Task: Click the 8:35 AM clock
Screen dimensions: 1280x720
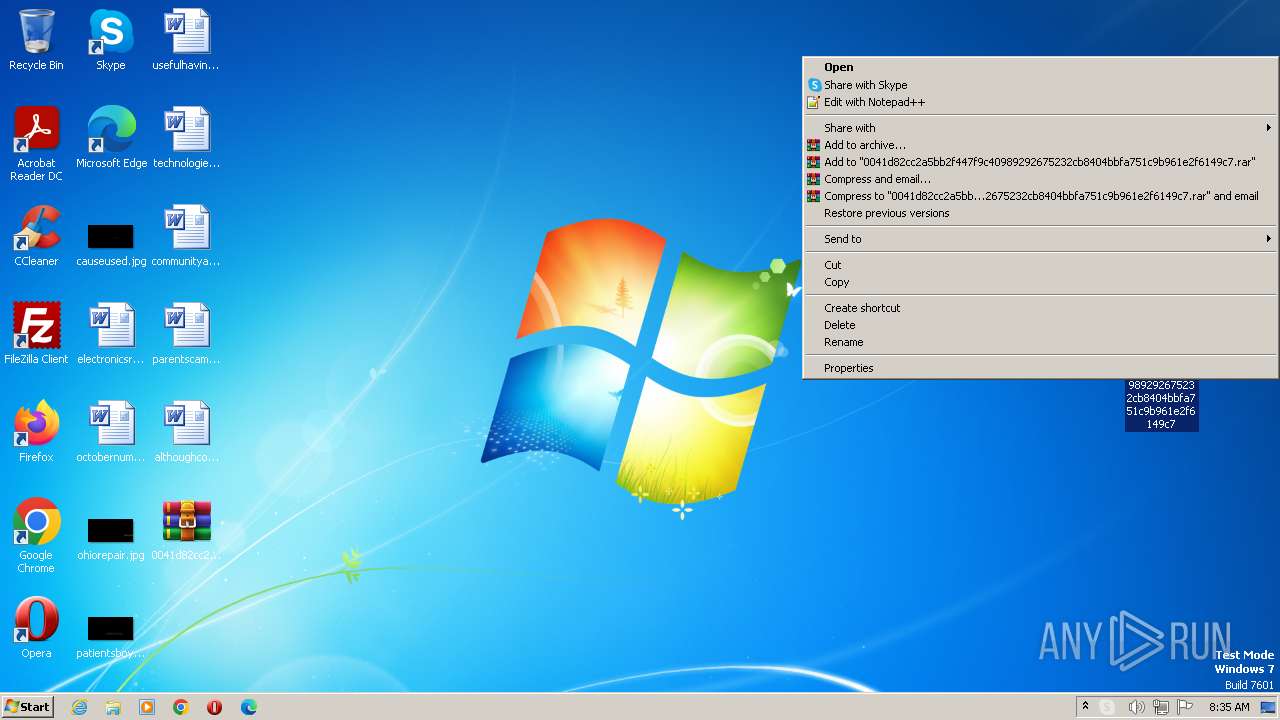Action: tap(1229, 707)
